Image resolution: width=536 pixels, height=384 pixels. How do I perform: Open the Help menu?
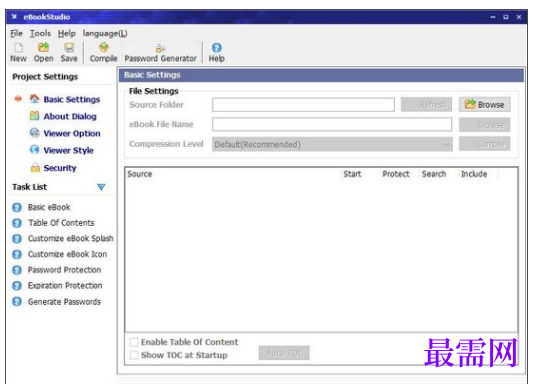tap(67, 33)
